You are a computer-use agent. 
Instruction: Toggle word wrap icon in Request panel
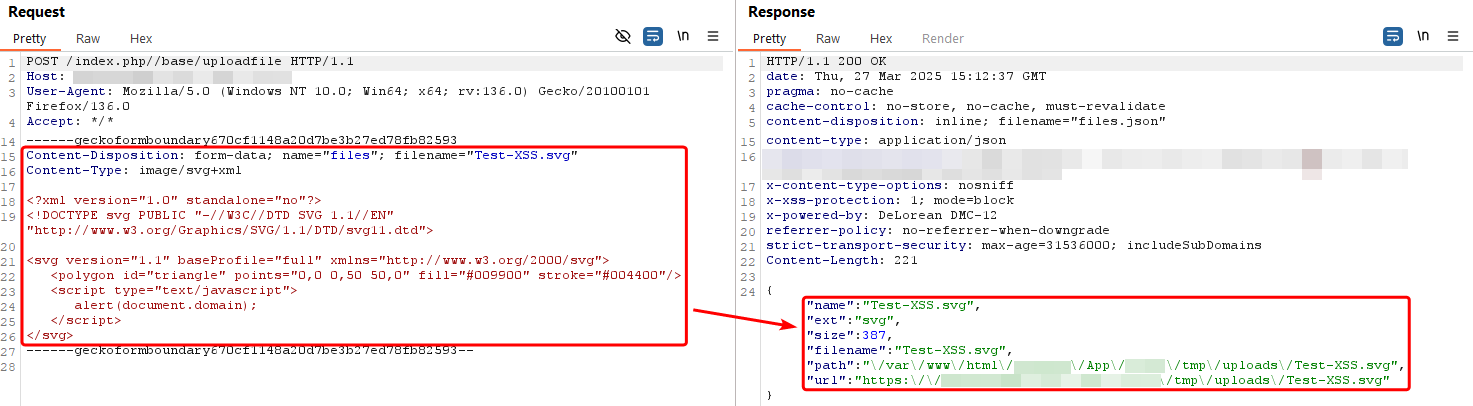coord(653,37)
